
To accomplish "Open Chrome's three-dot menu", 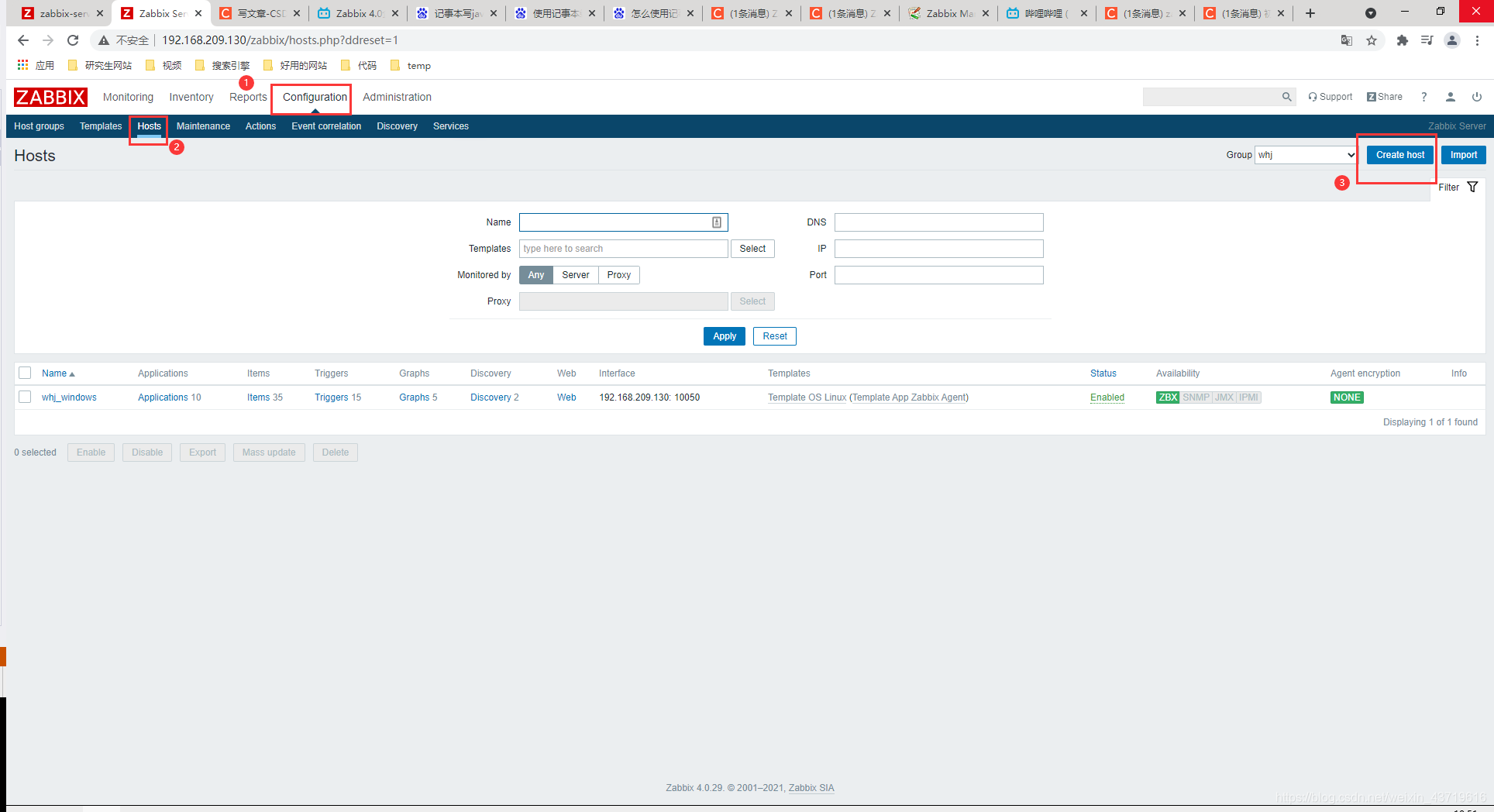I will pos(1477,40).
